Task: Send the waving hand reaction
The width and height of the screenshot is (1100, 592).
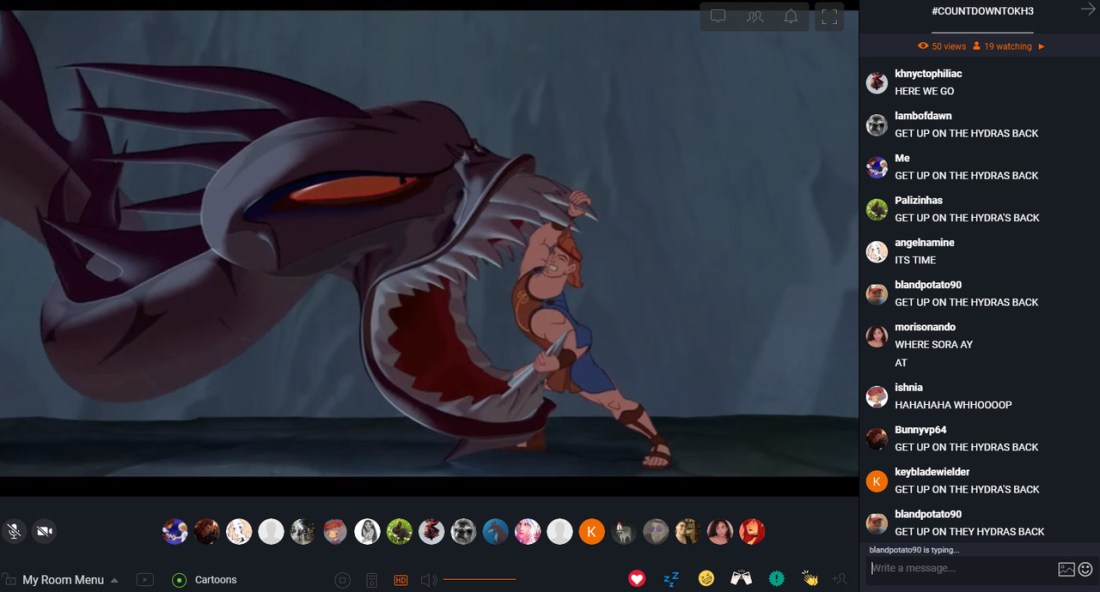Action: pyautogui.click(x=810, y=579)
